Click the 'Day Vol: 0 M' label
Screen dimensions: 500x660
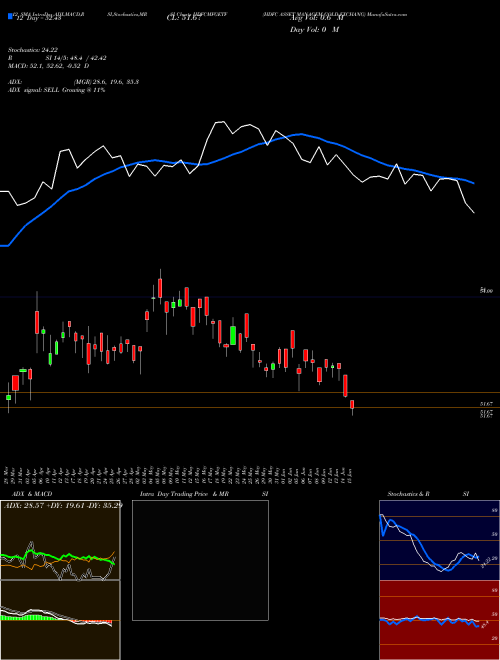[x=314, y=30]
